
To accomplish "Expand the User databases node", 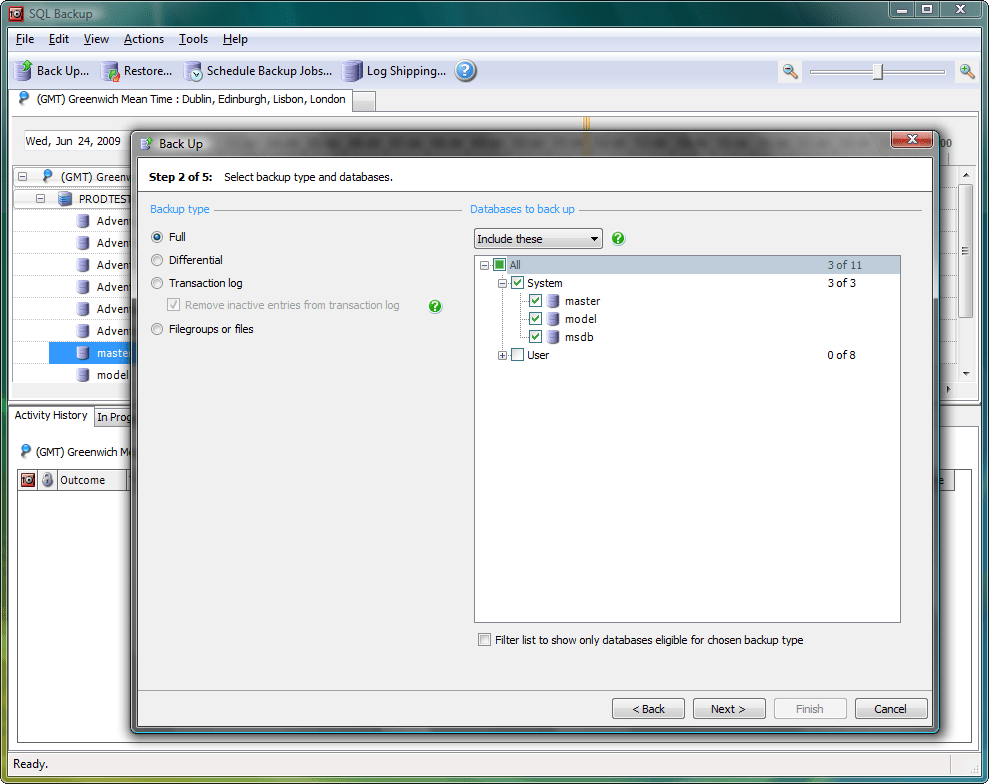I will pos(502,354).
